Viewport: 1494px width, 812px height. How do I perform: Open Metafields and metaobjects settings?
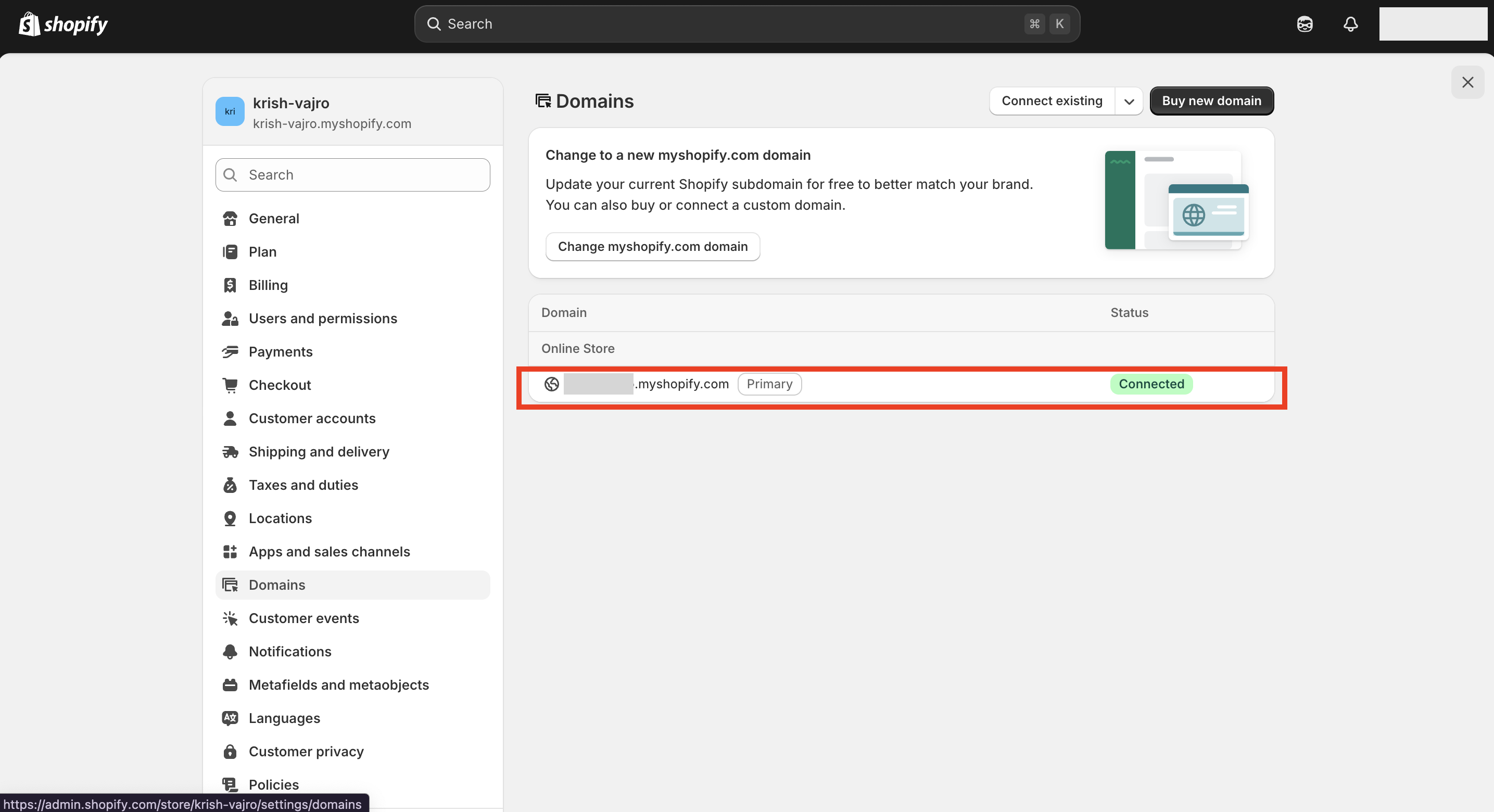coord(338,685)
